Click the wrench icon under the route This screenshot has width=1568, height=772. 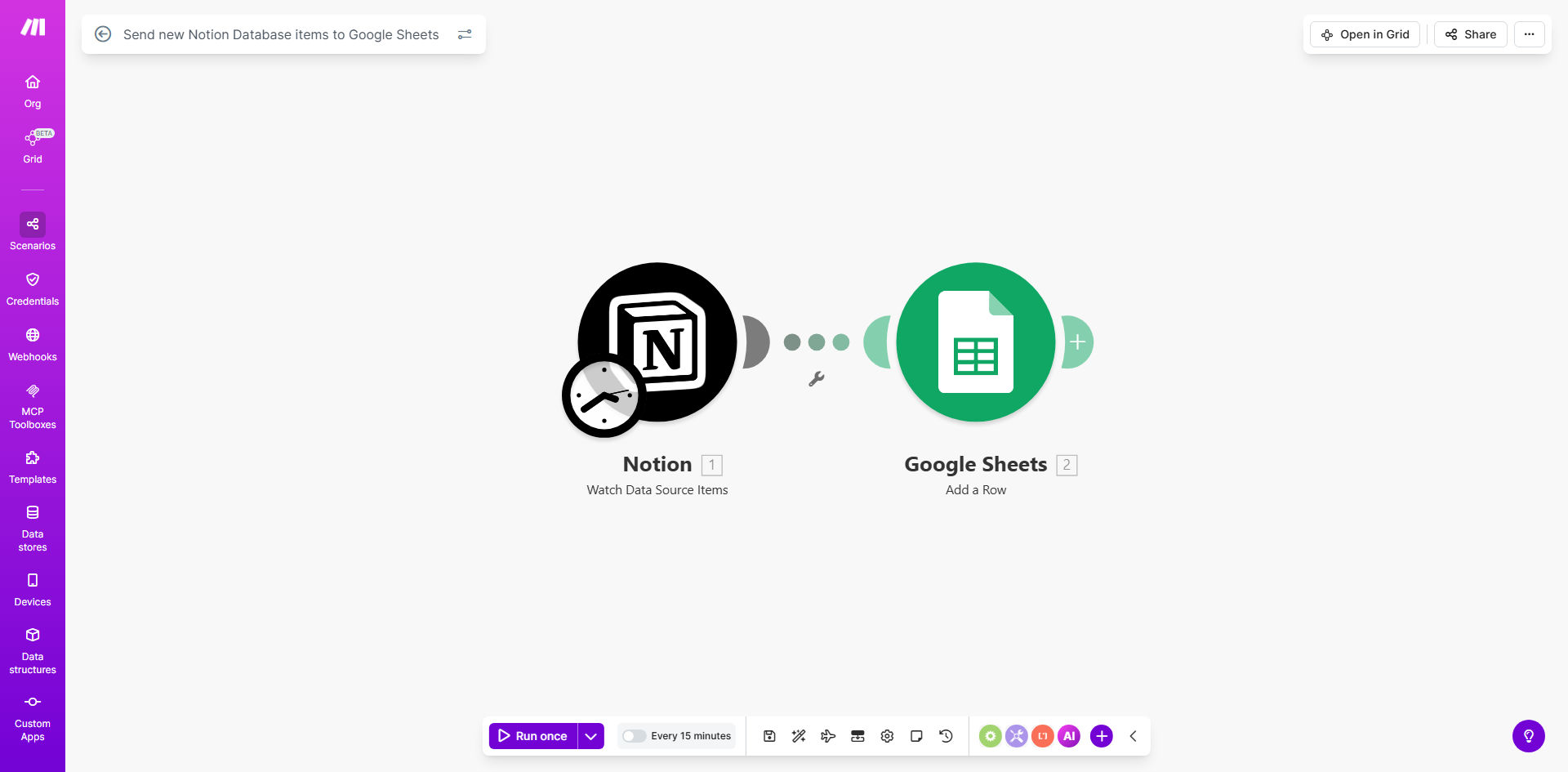pos(816,379)
